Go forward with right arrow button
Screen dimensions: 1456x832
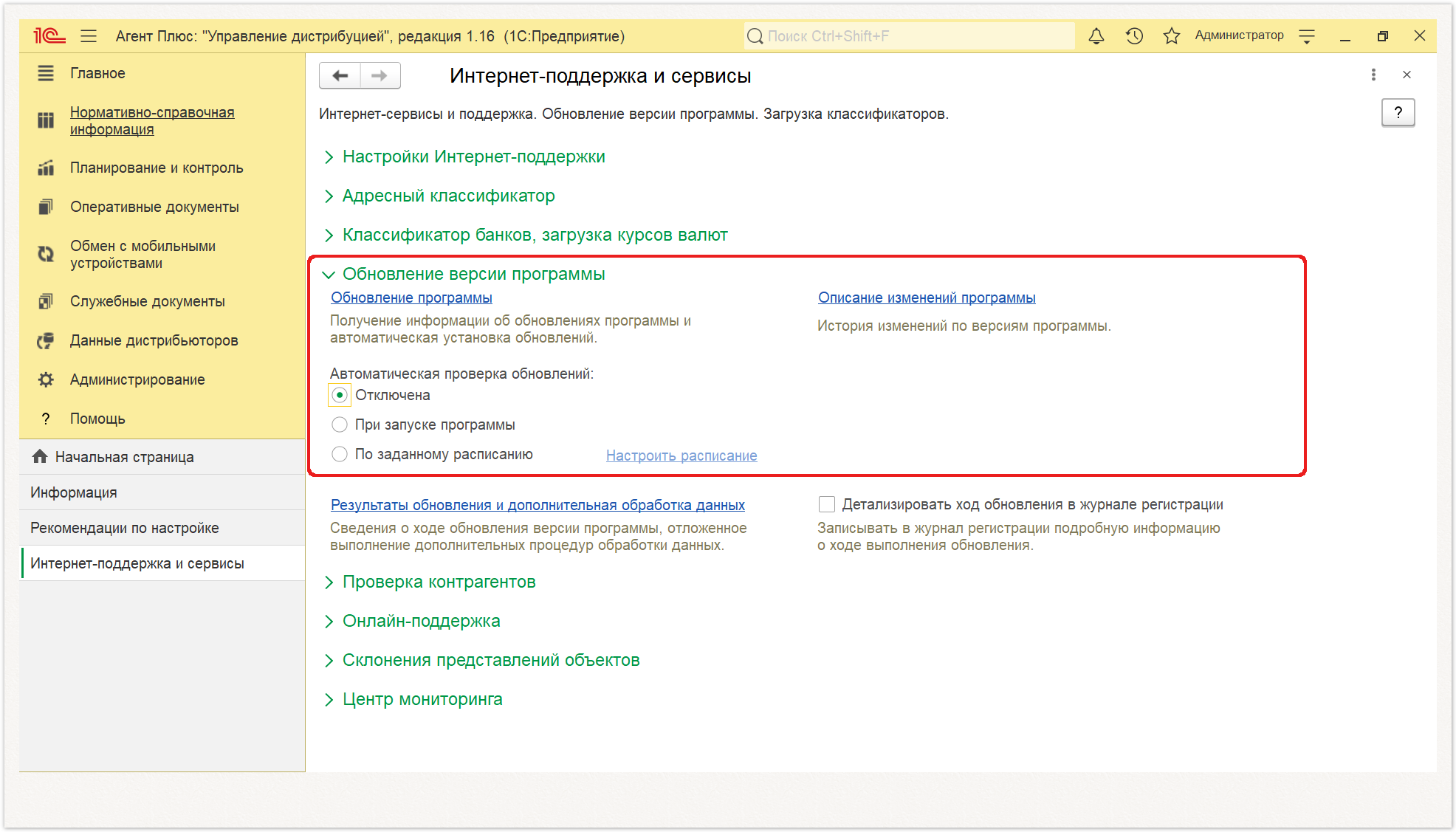(380, 75)
